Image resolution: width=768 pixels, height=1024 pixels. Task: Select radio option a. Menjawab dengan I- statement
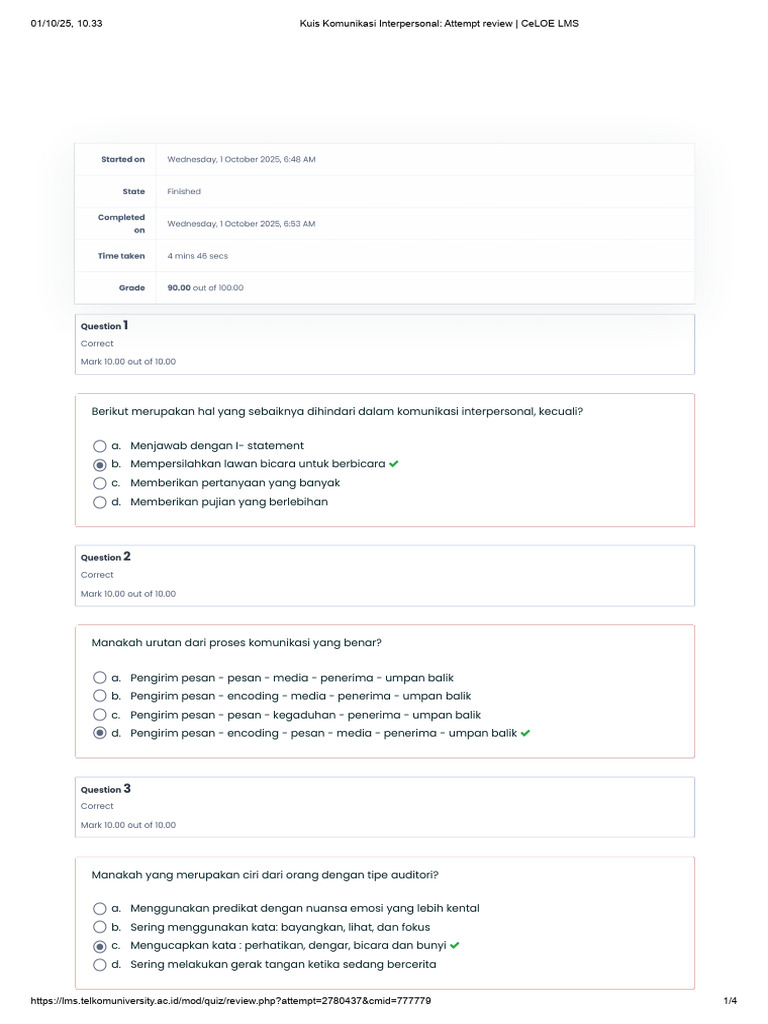99,446
